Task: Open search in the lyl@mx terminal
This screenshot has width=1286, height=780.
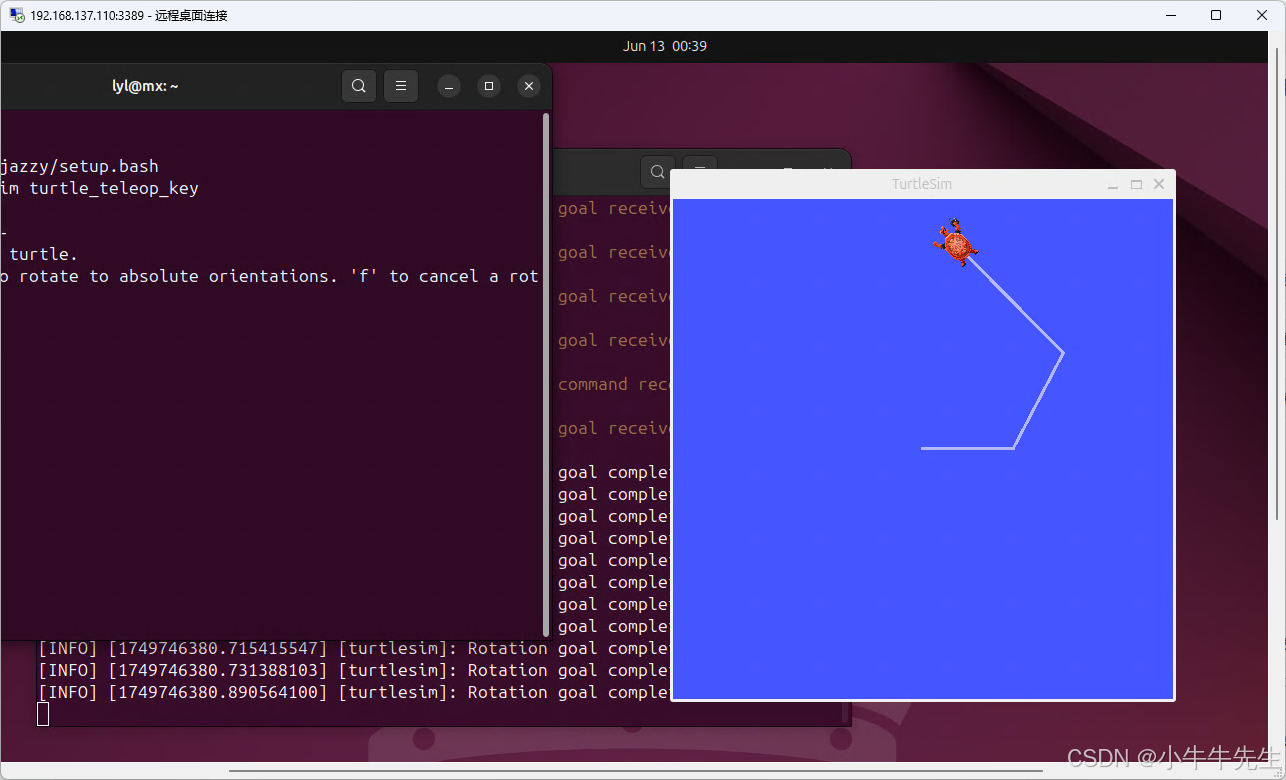Action: [x=358, y=85]
